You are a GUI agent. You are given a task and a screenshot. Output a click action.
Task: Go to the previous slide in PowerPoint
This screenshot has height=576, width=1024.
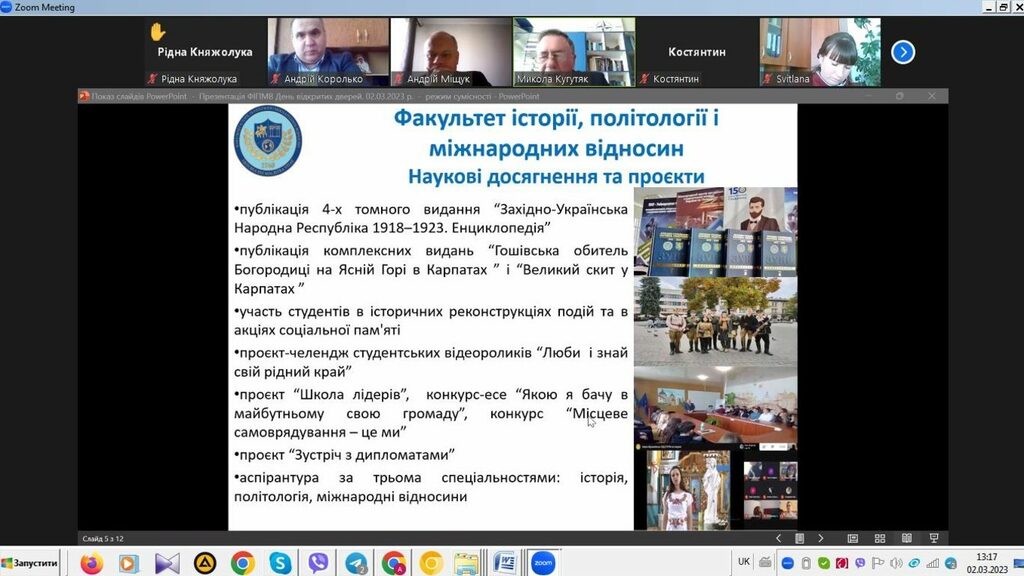(779, 538)
